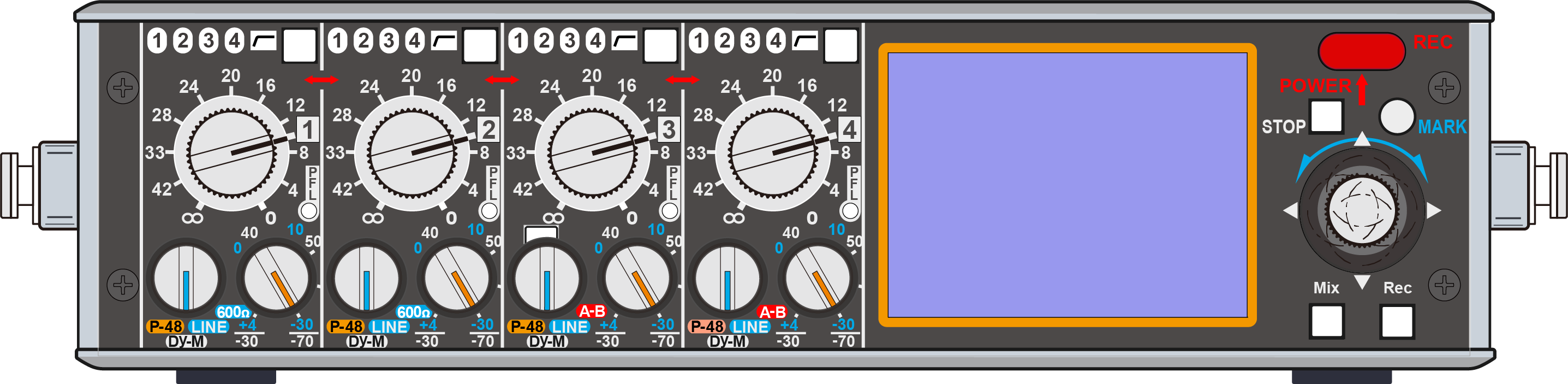Click the right arrow beside the joystick

point(1434,210)
